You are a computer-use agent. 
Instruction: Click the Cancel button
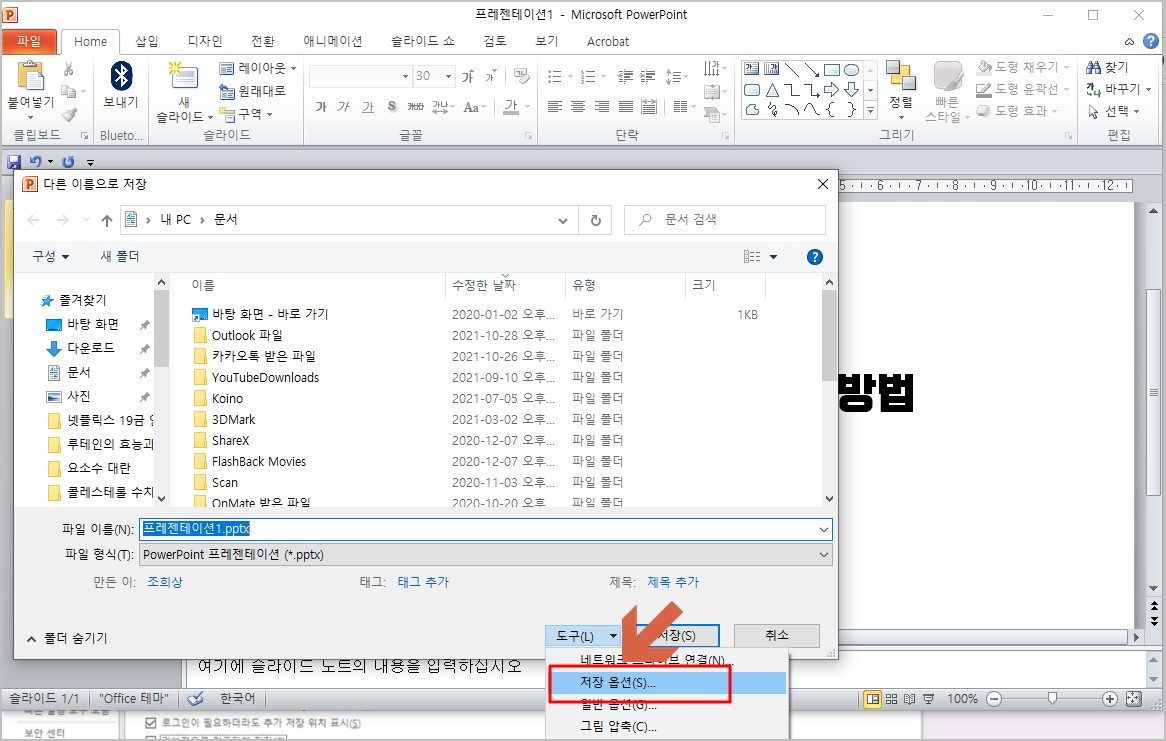click(776, 636)
